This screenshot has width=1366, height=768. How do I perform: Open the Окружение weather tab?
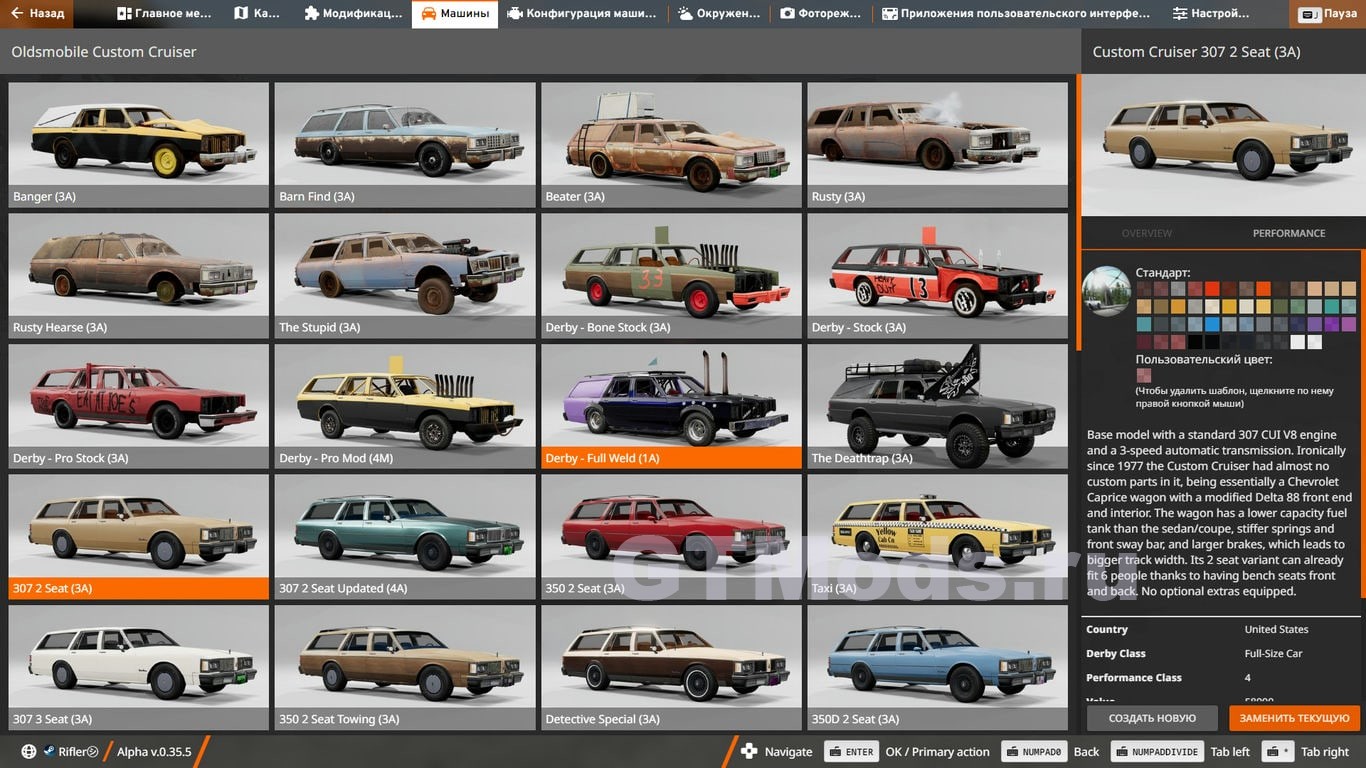tap(719, 14)
